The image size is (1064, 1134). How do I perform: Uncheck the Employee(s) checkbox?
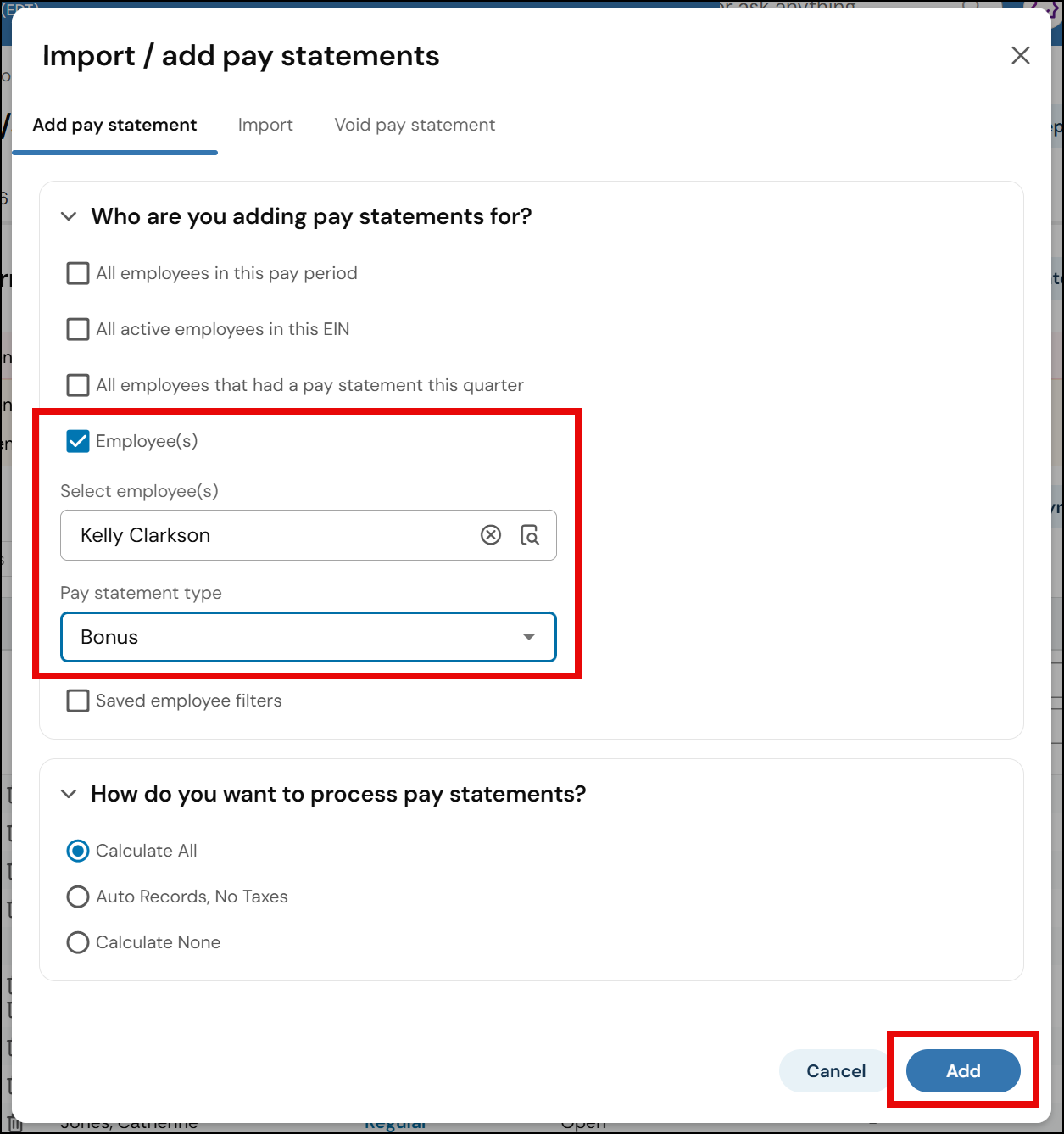point(78,441)
